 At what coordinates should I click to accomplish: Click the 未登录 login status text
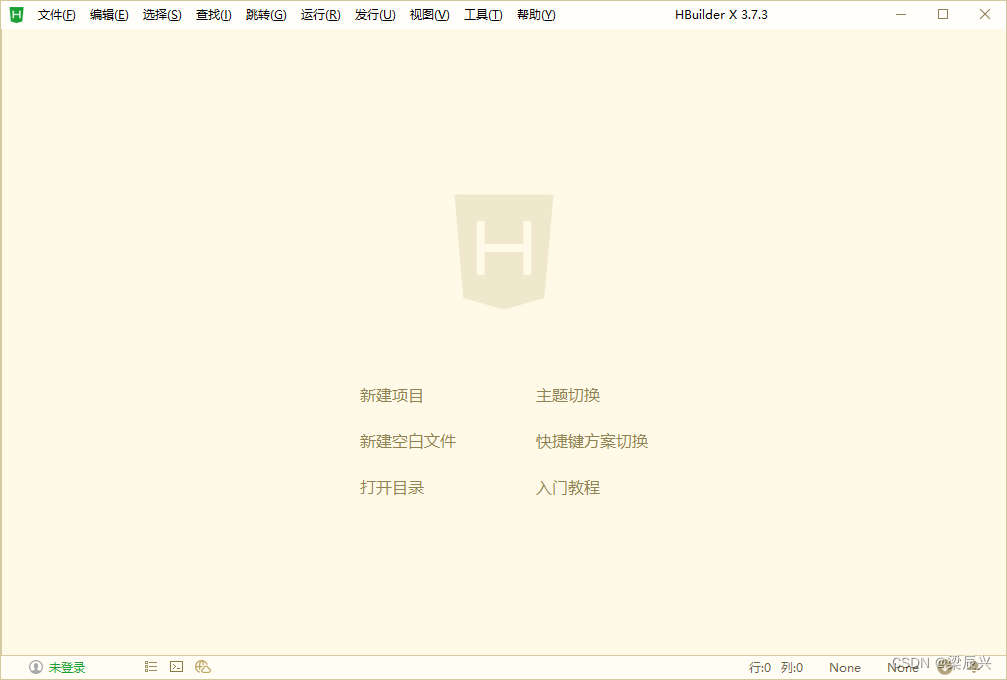pyautogui.click(x=67, y=667)
